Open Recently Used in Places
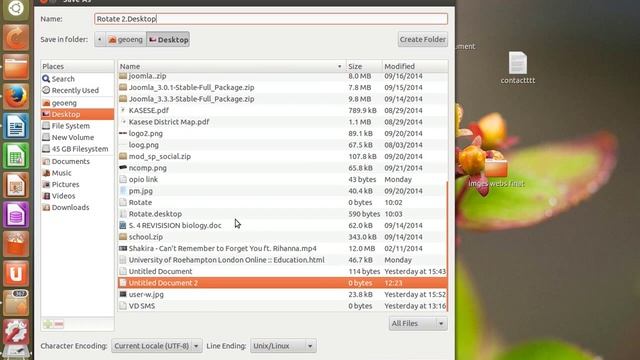 [77, 90]
